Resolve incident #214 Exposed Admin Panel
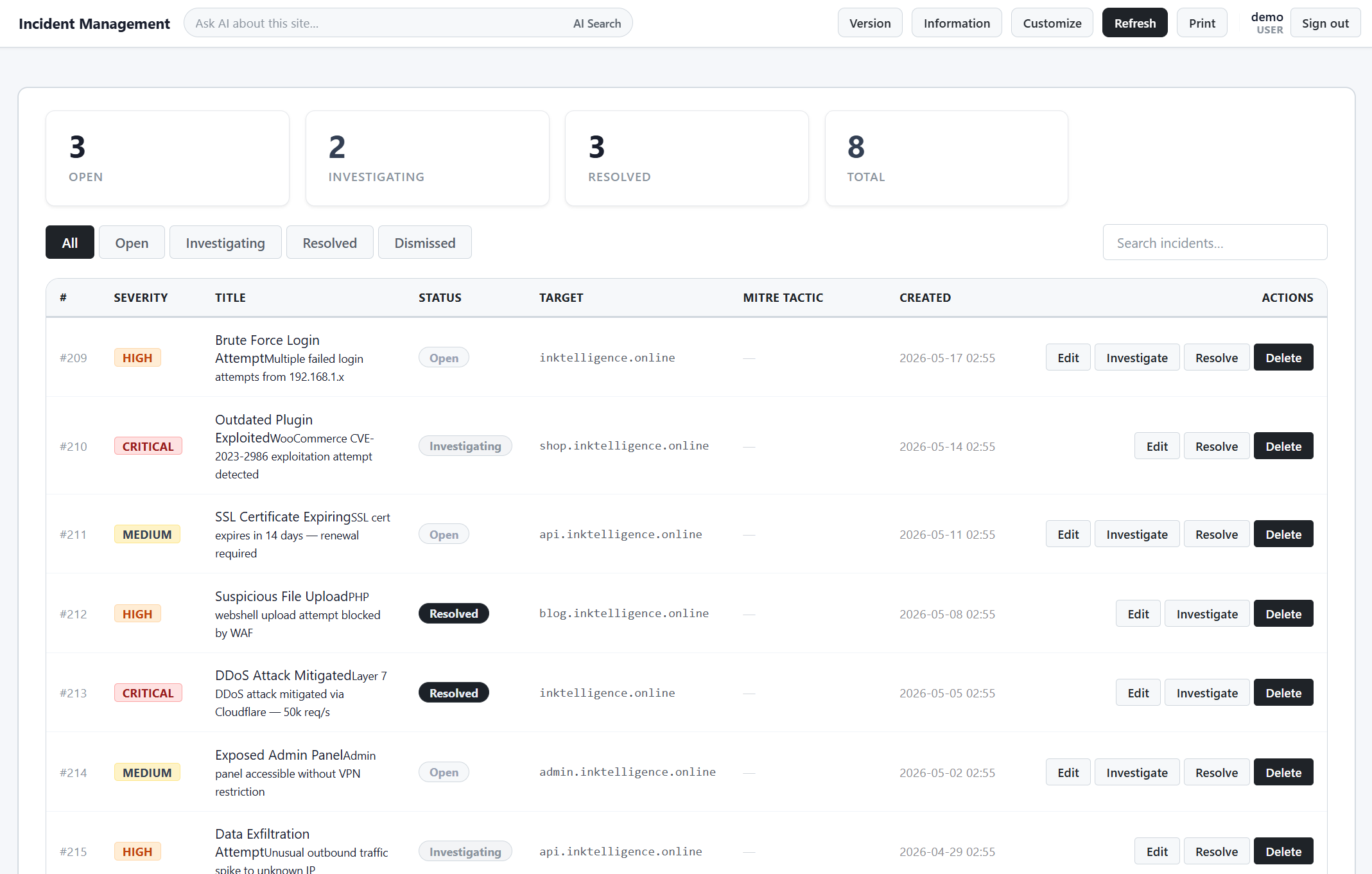 1216,773
